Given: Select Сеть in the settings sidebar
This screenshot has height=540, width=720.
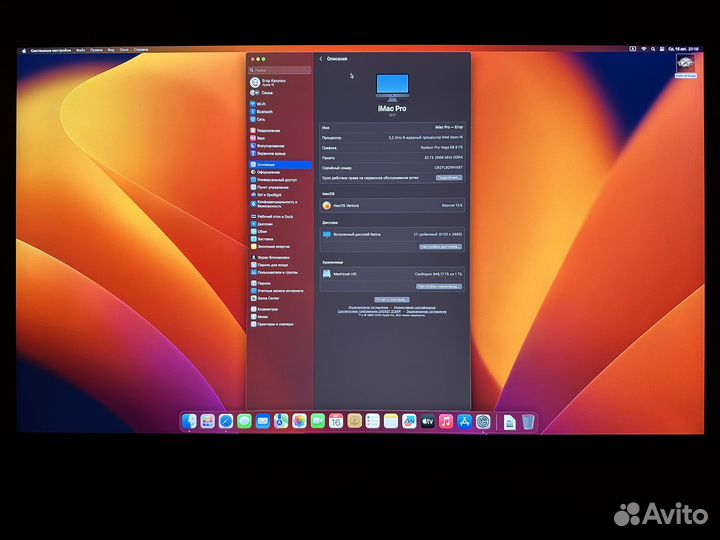Looking at the screenshot, I should click(x=258, y=119).
